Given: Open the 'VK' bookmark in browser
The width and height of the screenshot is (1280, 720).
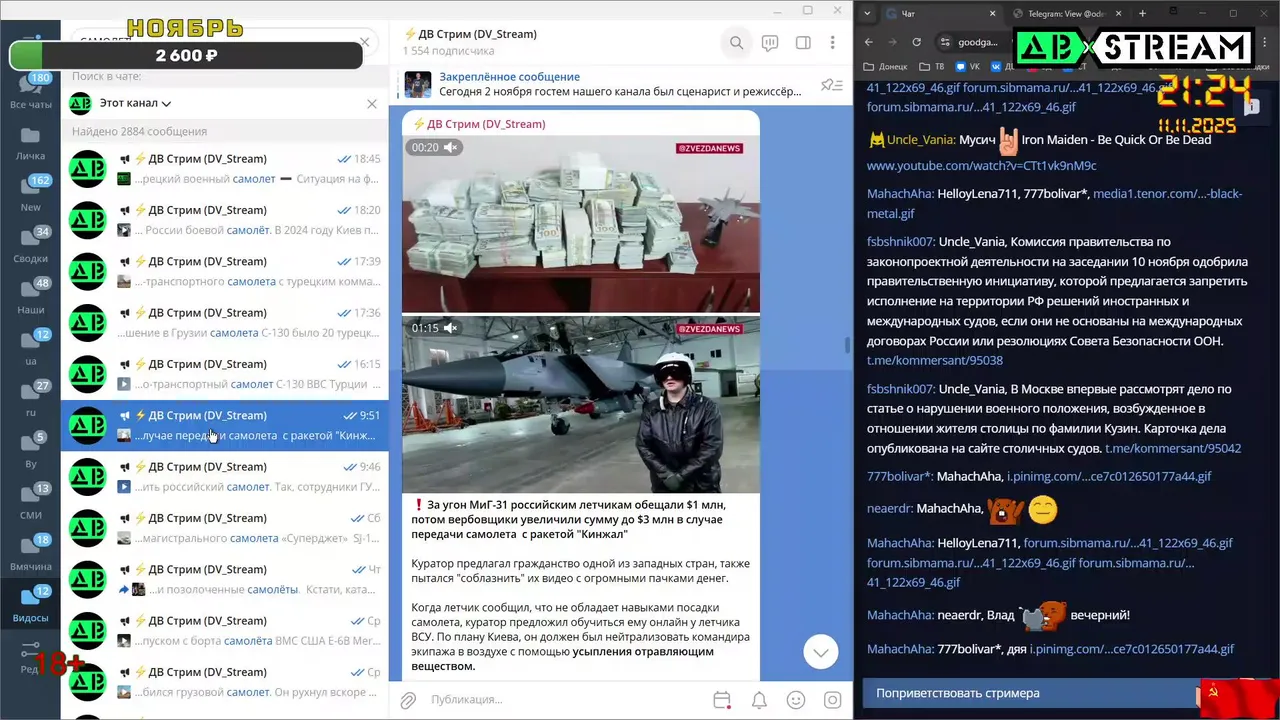Looking at the screenshot, I should pyautogui.click(x=968, y=67).
